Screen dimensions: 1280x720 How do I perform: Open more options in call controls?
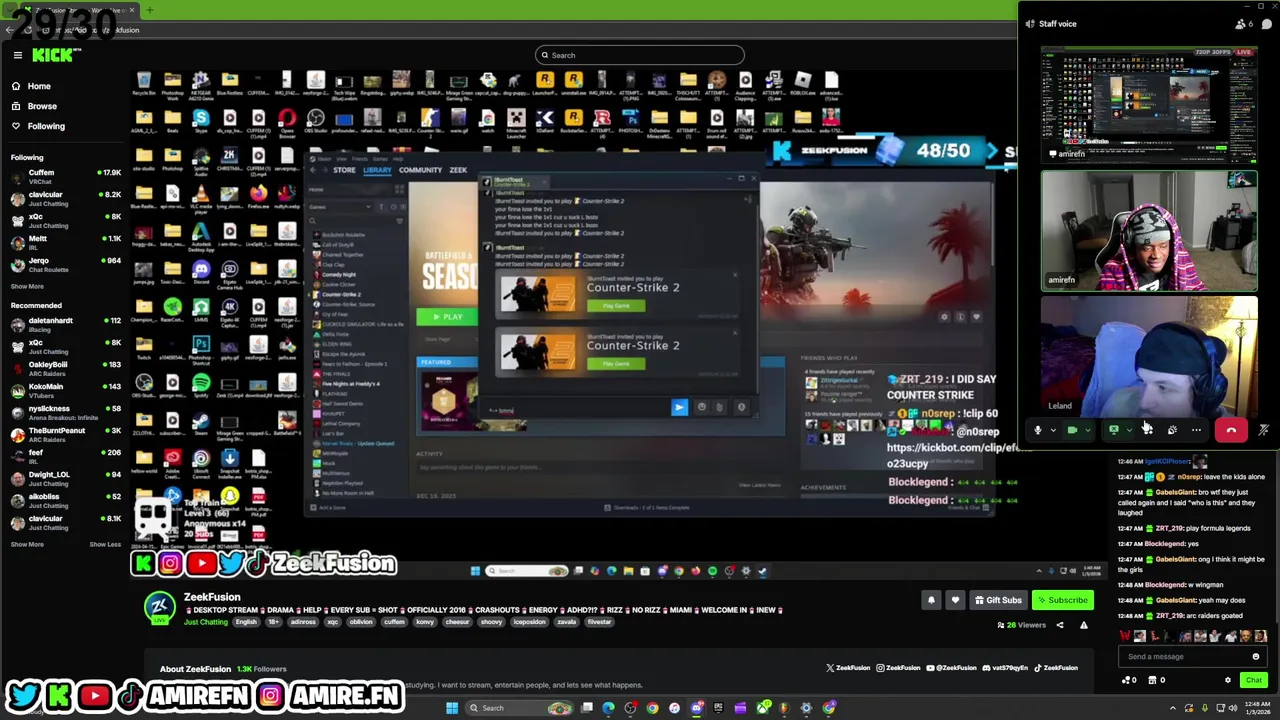point(1196,430)
